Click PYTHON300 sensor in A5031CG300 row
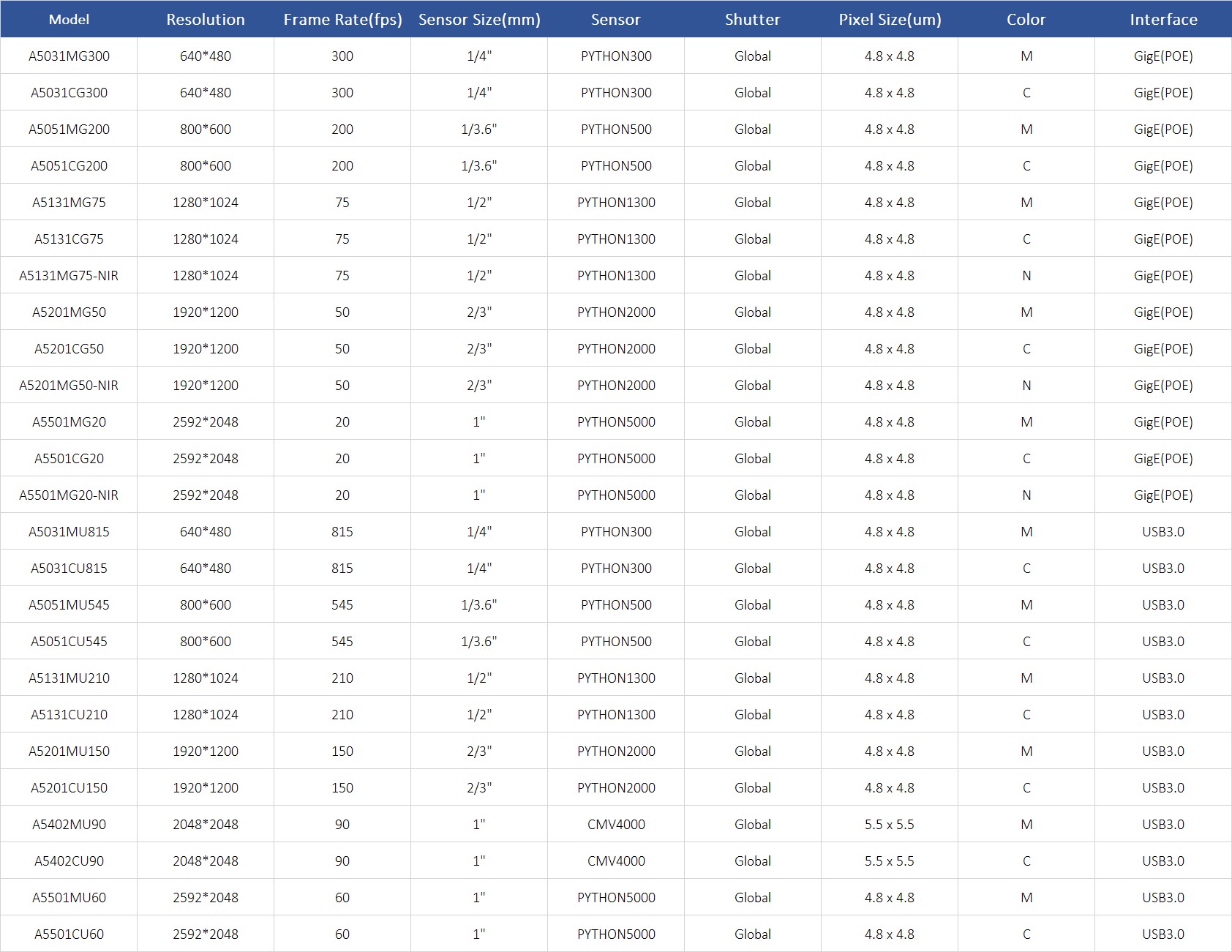Image resolution: width=1232 pixels, height=952 pixels. [x=616, y=93]
